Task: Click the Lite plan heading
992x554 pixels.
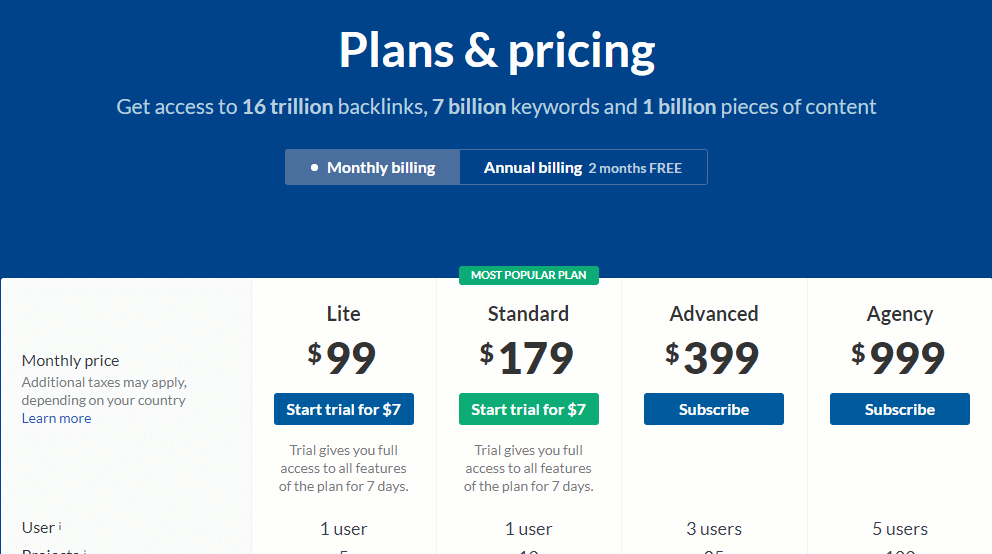Action: (x=344, y=314)
